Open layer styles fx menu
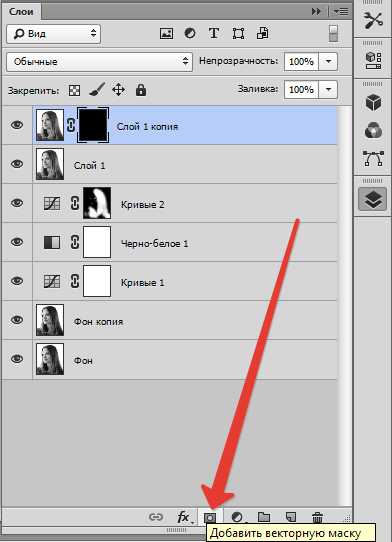392x542 pixels. pyautogui.click(x=183, y=517)
